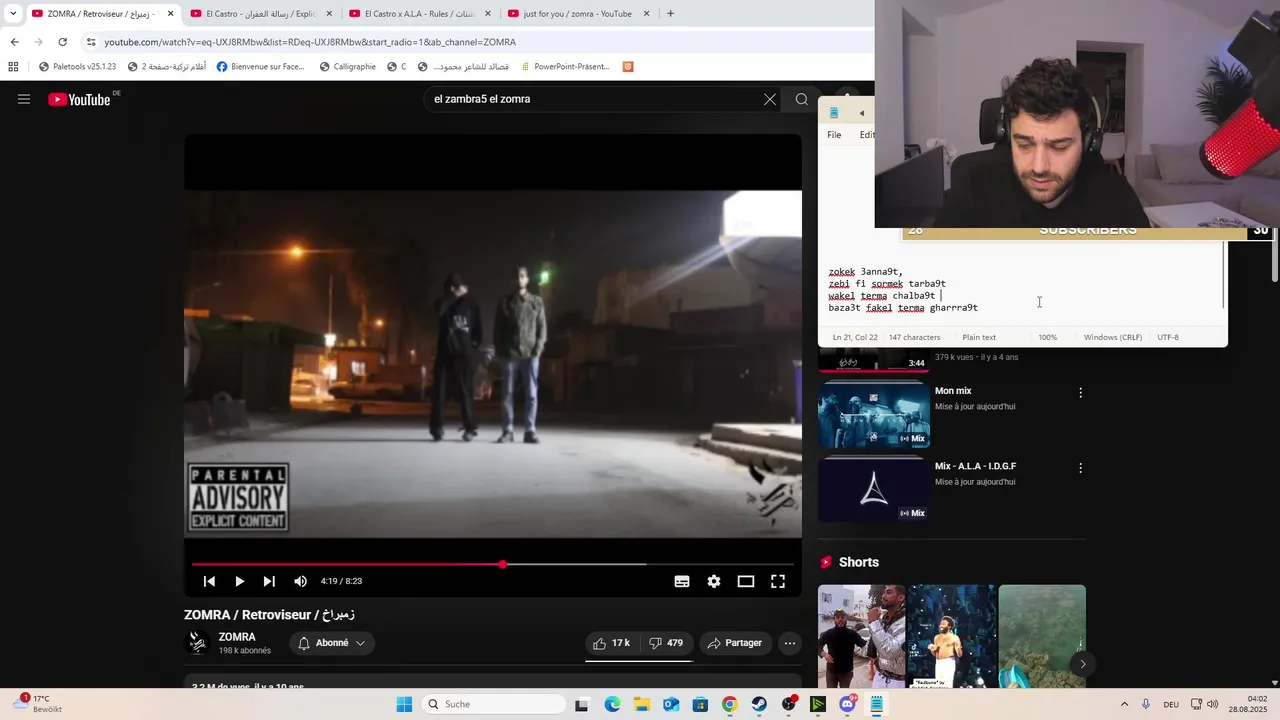The image size is (1280, 720).
Task: Open the Mon mix thumbnail
Action: (x=874, y=413)
